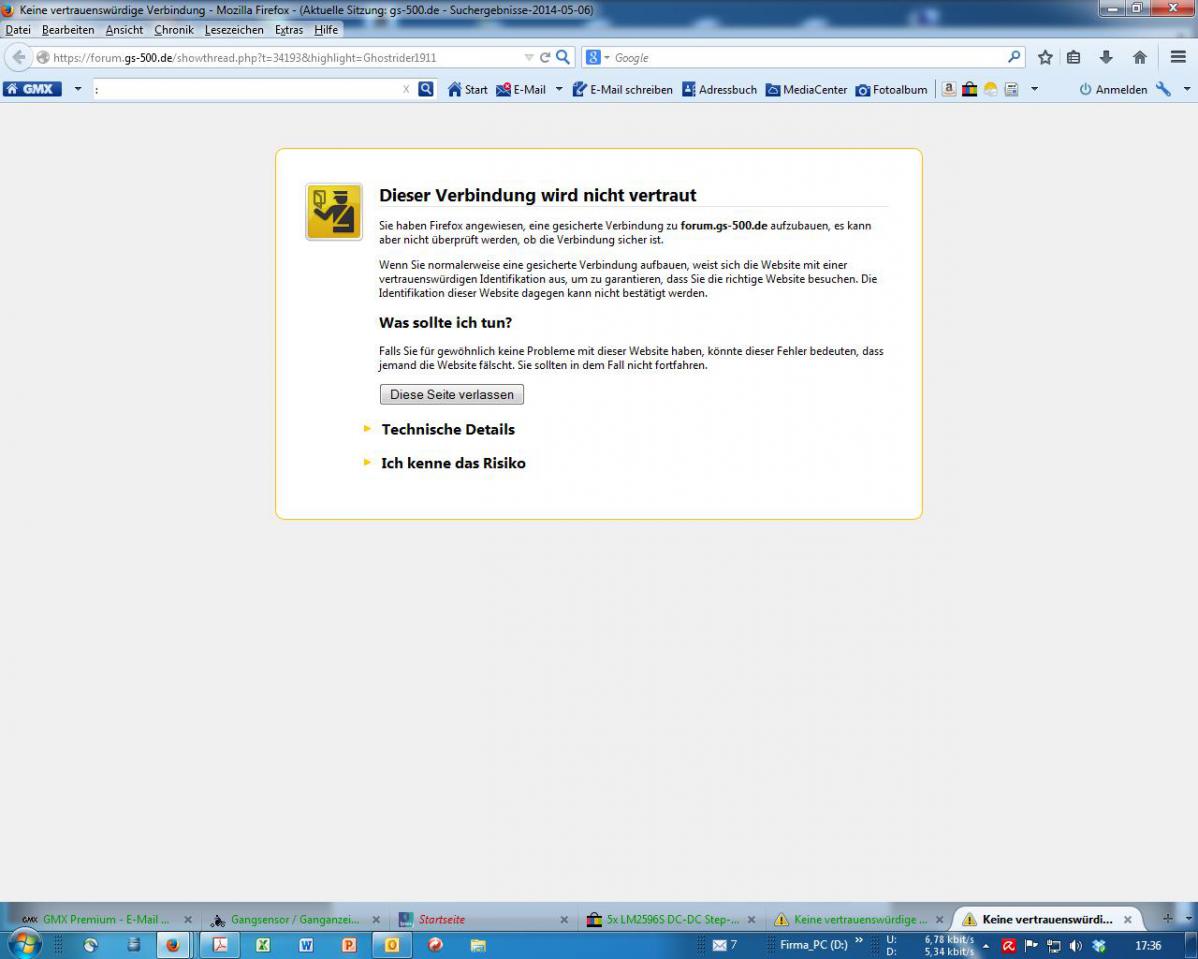Open the Downloads arrow icon
Viewport: 1198px width, 959px height.
tap(1106, 58)
